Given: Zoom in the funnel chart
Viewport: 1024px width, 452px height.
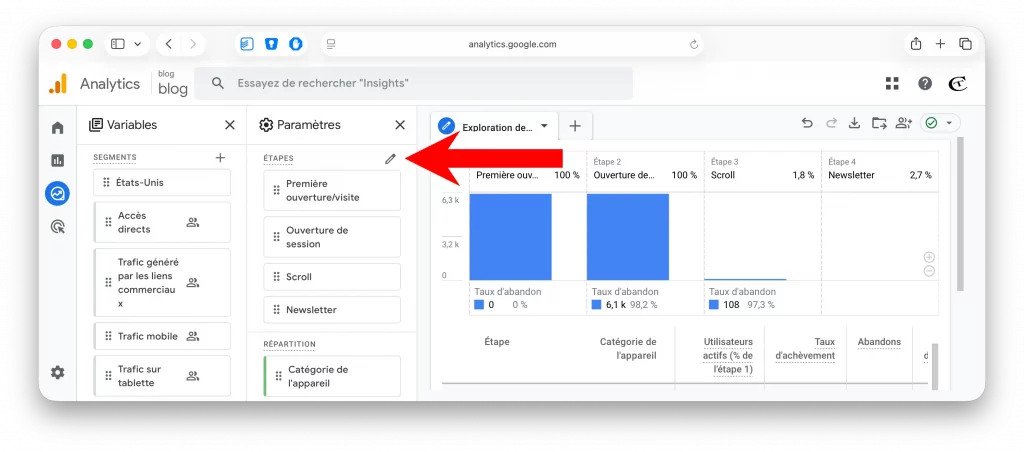Looking at the screenshot, I should [929, 257].
